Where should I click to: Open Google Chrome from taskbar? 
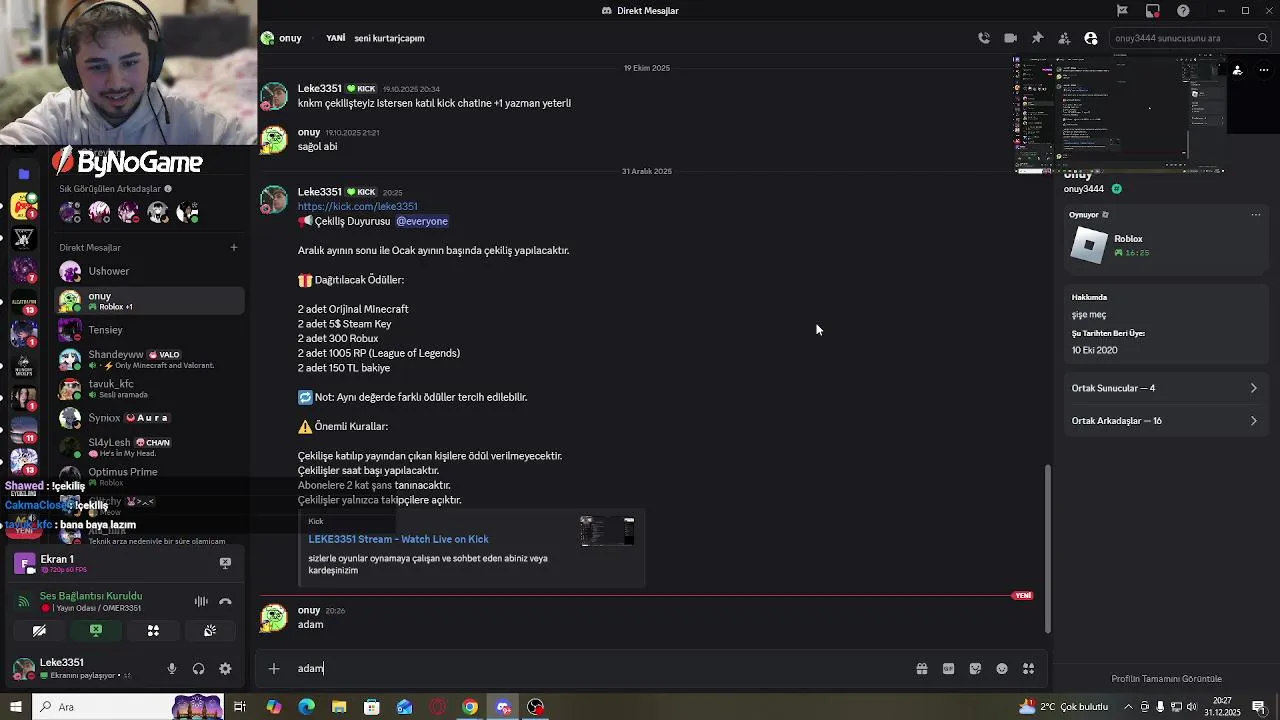coord(470,707)
